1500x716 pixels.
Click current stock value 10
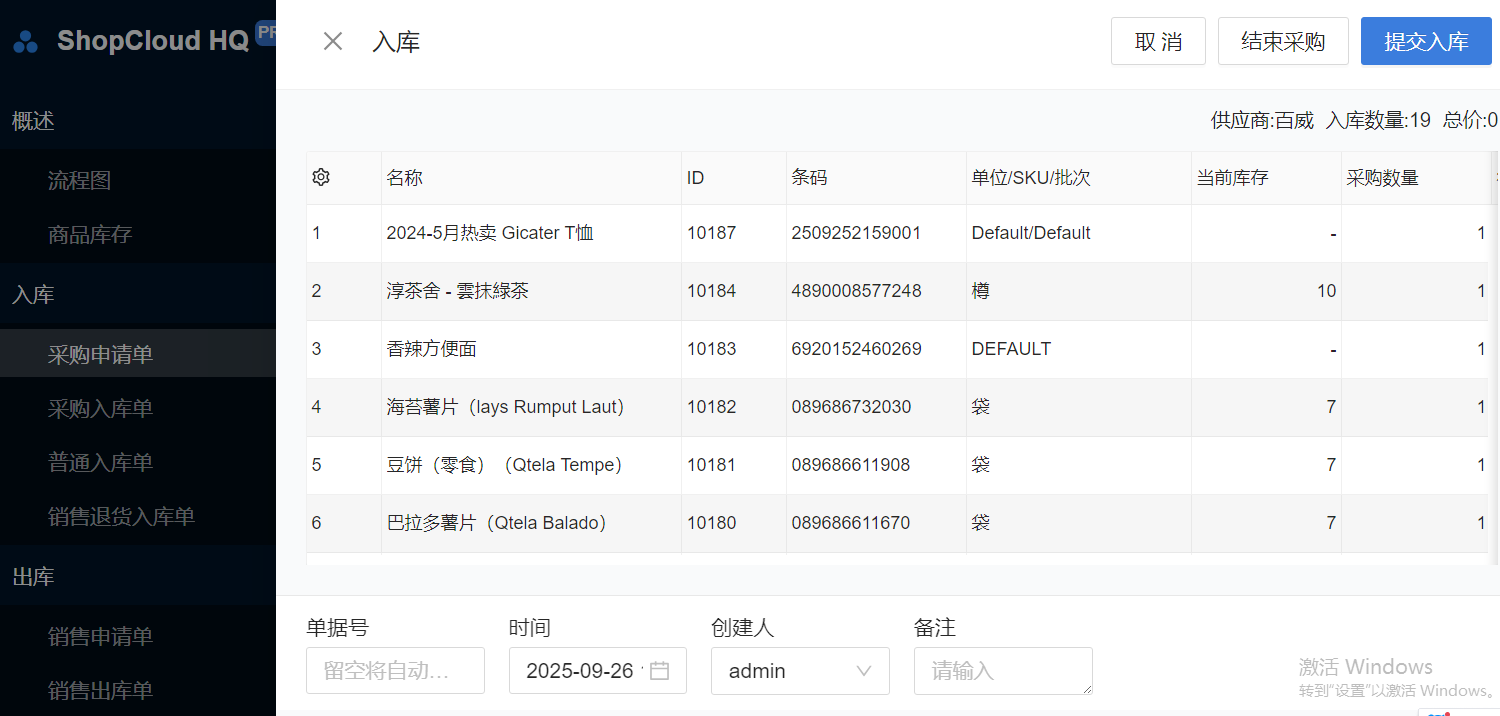click(x=1326, y=291)
